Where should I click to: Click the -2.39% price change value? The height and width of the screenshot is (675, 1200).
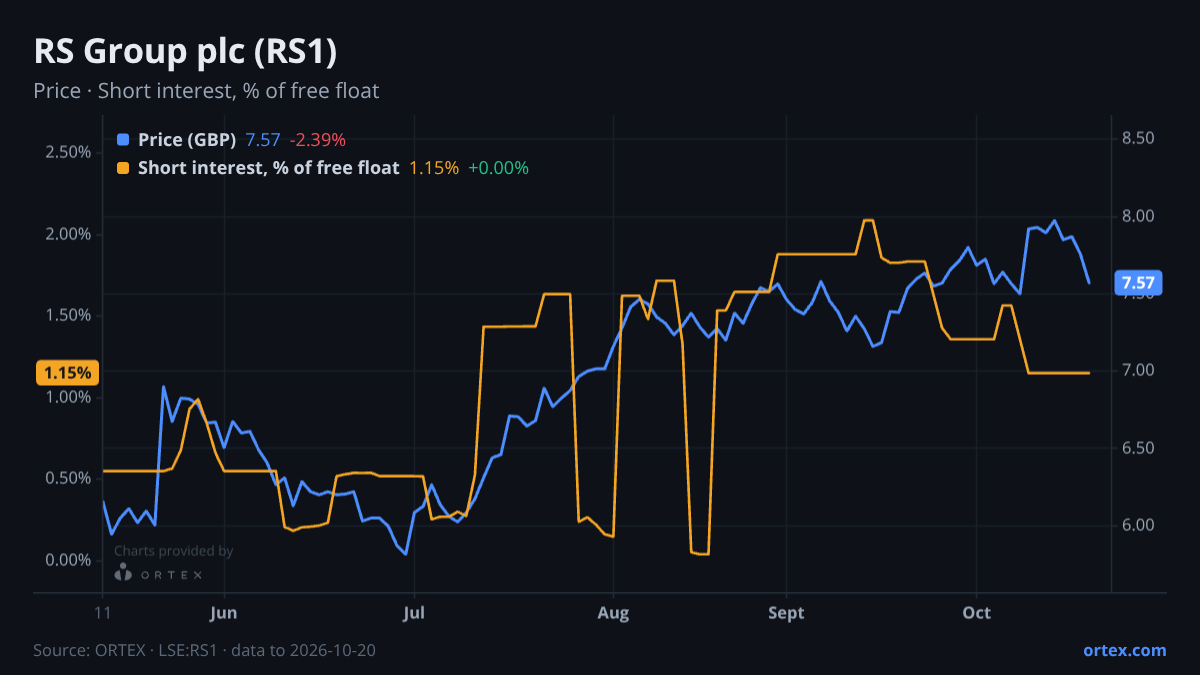tap(317, 140)
